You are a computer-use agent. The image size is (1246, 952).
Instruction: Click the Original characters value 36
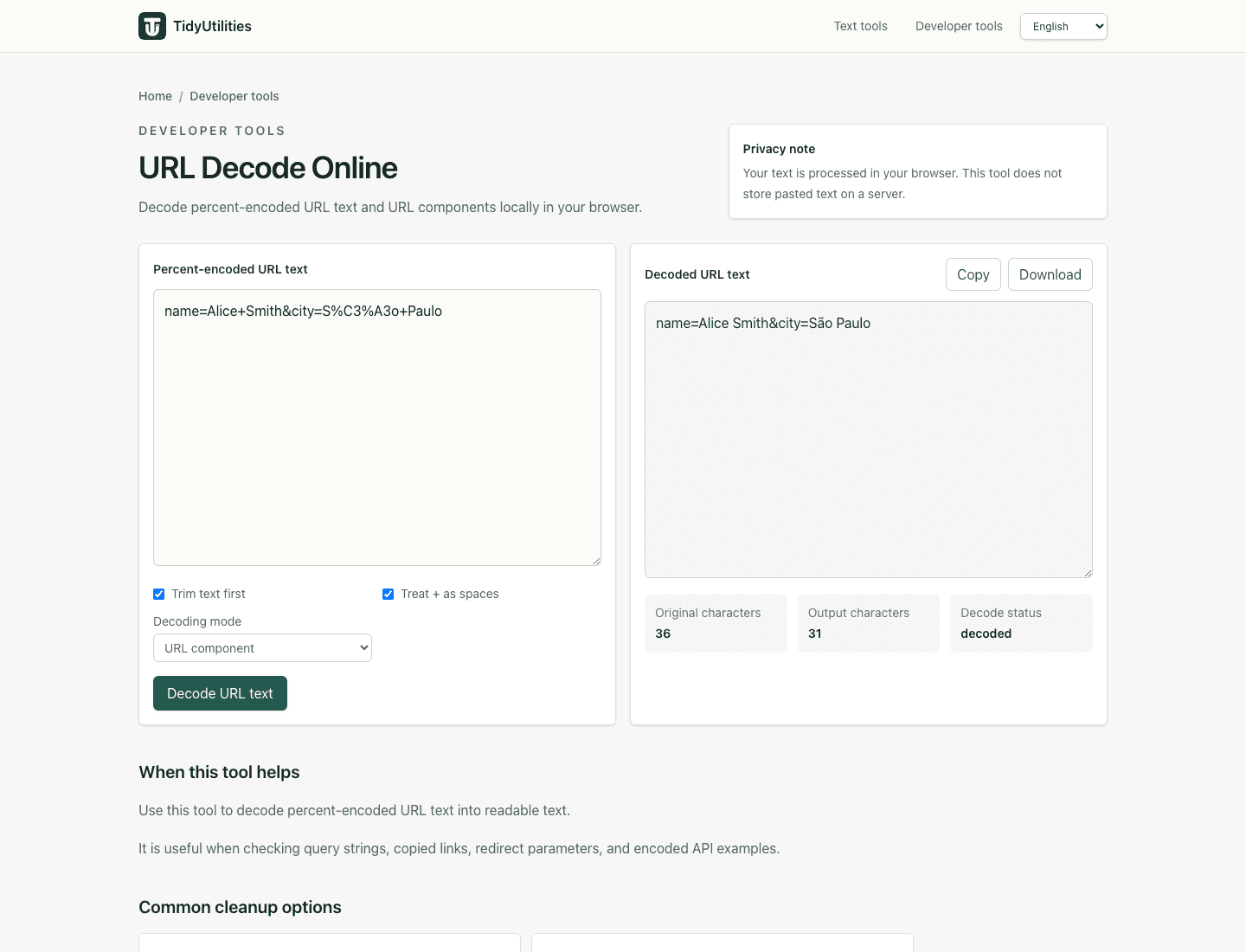(x=663, y=634)
